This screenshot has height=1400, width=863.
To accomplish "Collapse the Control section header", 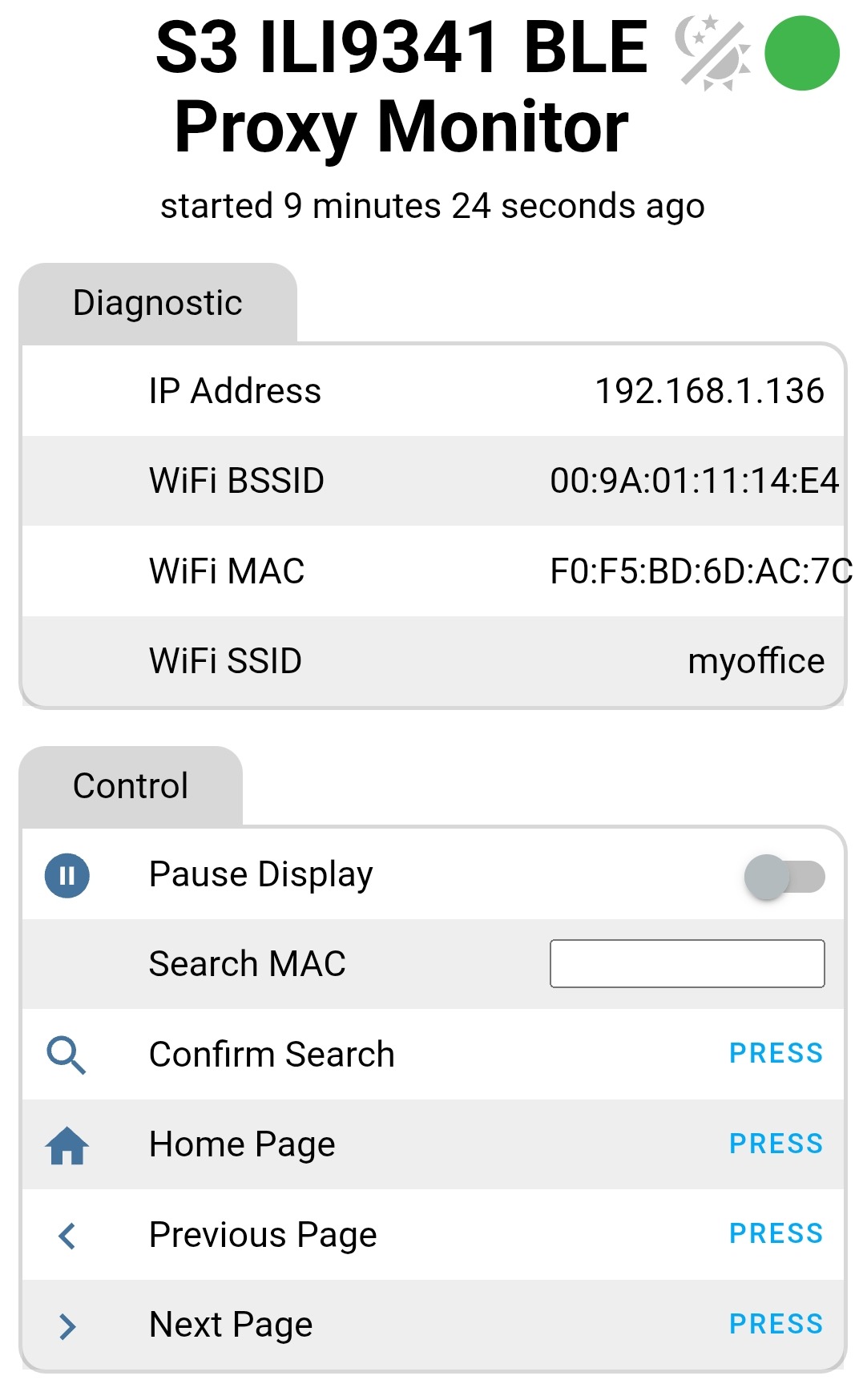I will click(131, 786).
